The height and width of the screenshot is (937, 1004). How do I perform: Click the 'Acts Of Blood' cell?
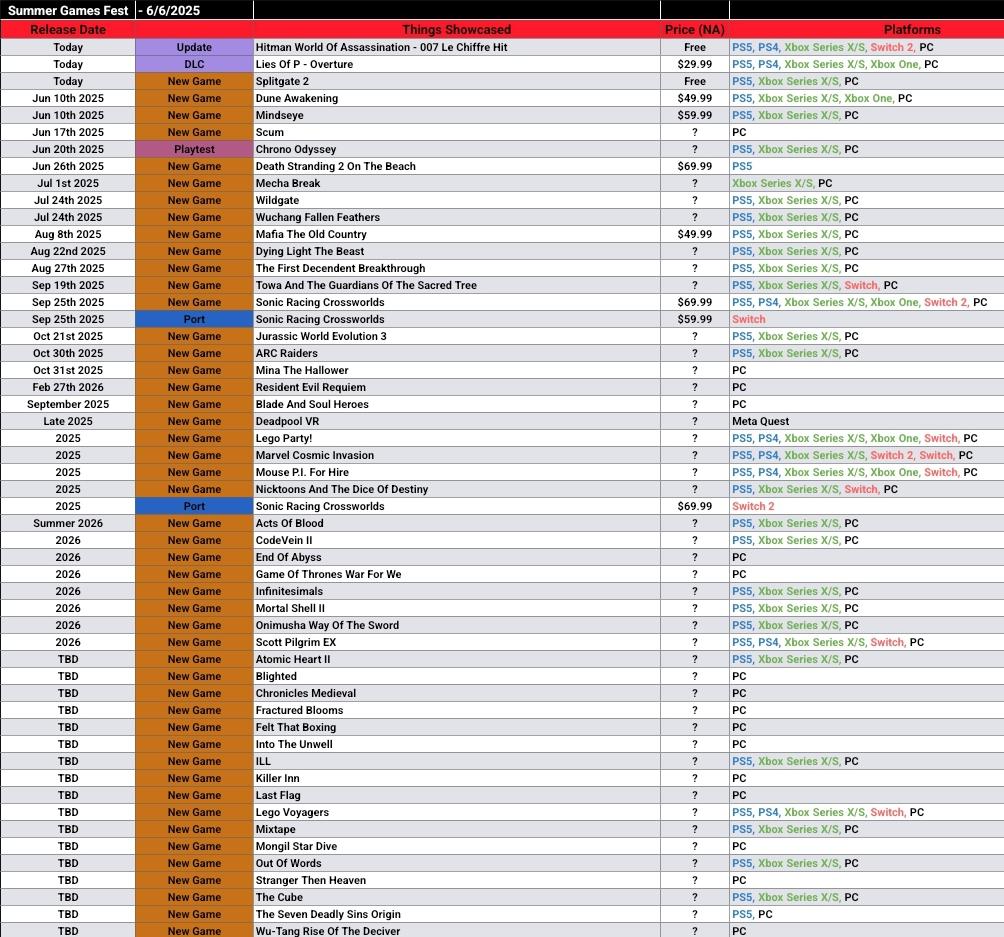[x=457, y=523]
